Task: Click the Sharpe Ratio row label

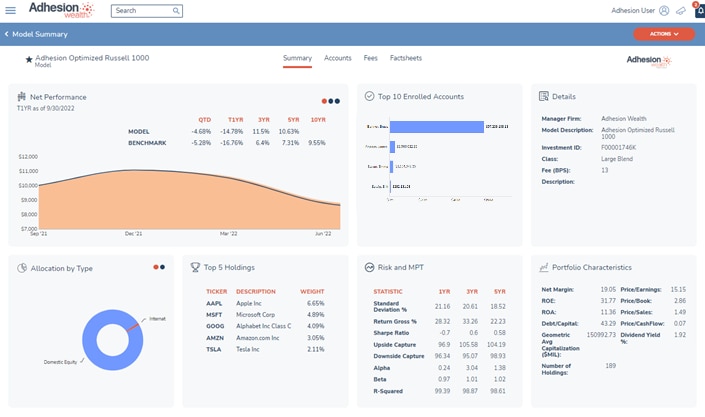Action: coord(391,333)
